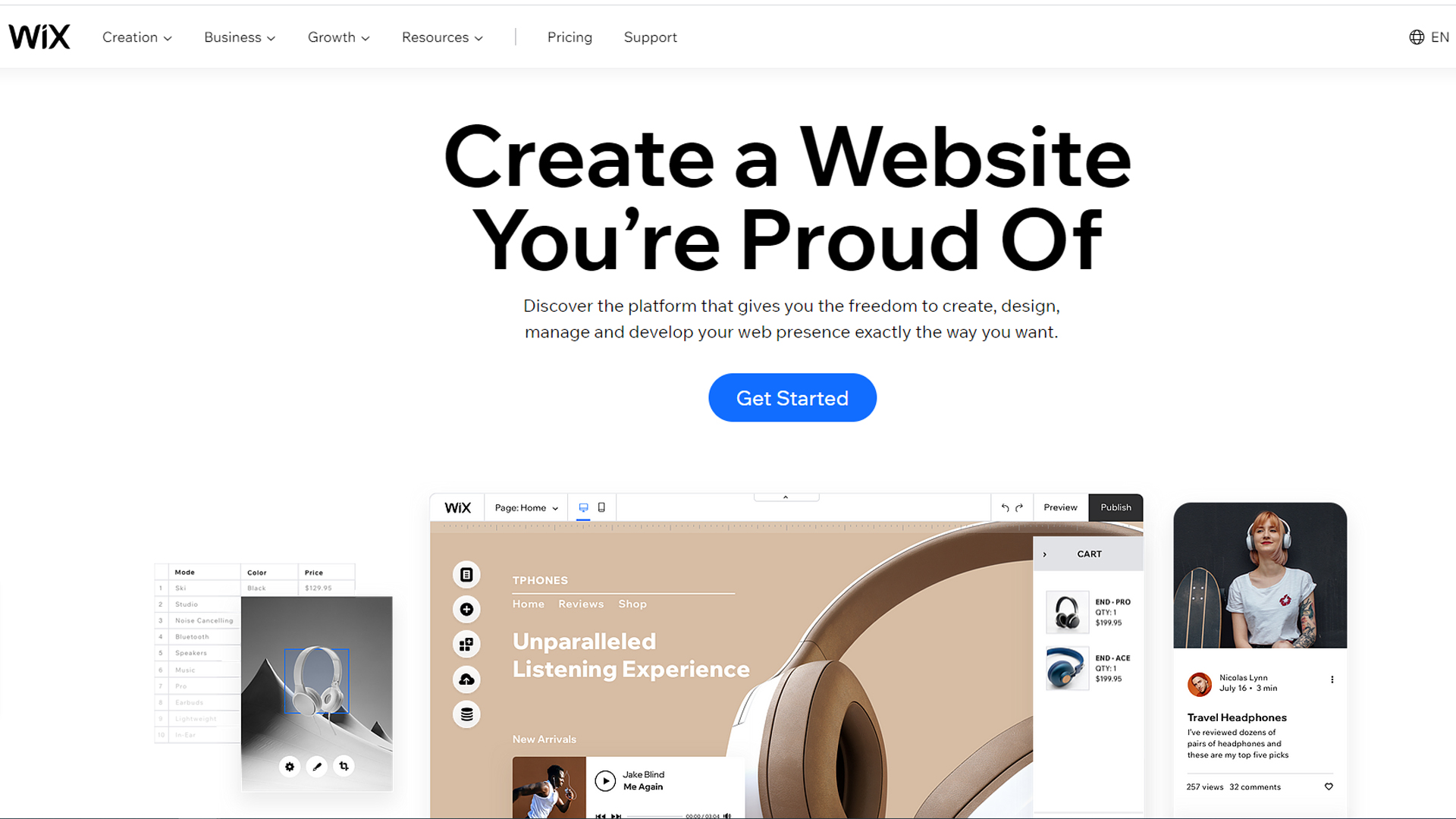Click the Get Started button
This screenshot has height=819, width=1456.
click(x=792, y=397)
